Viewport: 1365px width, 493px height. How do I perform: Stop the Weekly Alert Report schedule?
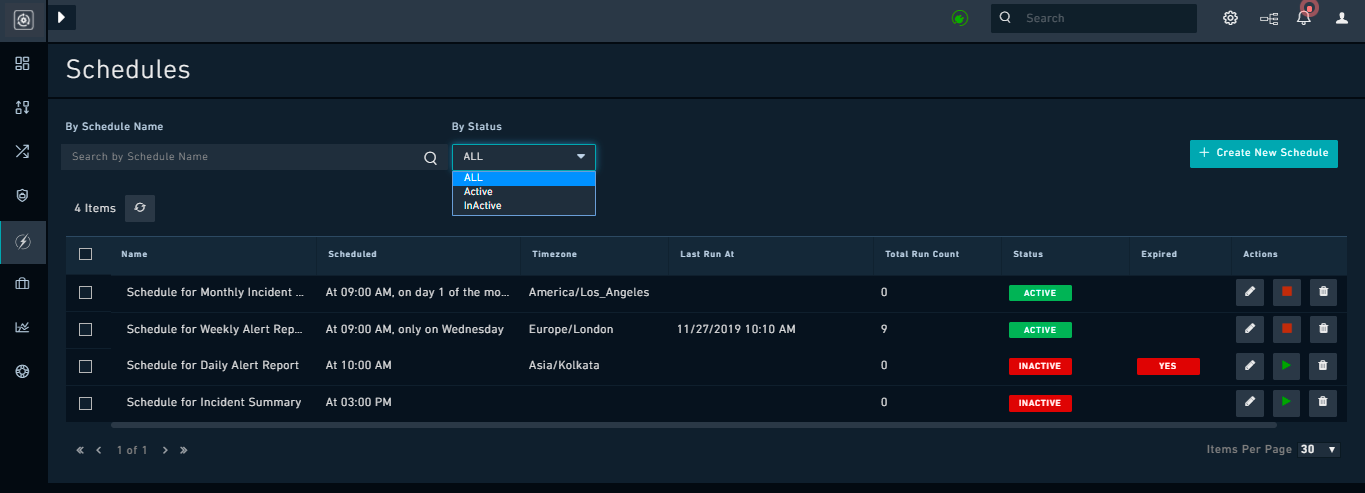(x=1287, y=328)
